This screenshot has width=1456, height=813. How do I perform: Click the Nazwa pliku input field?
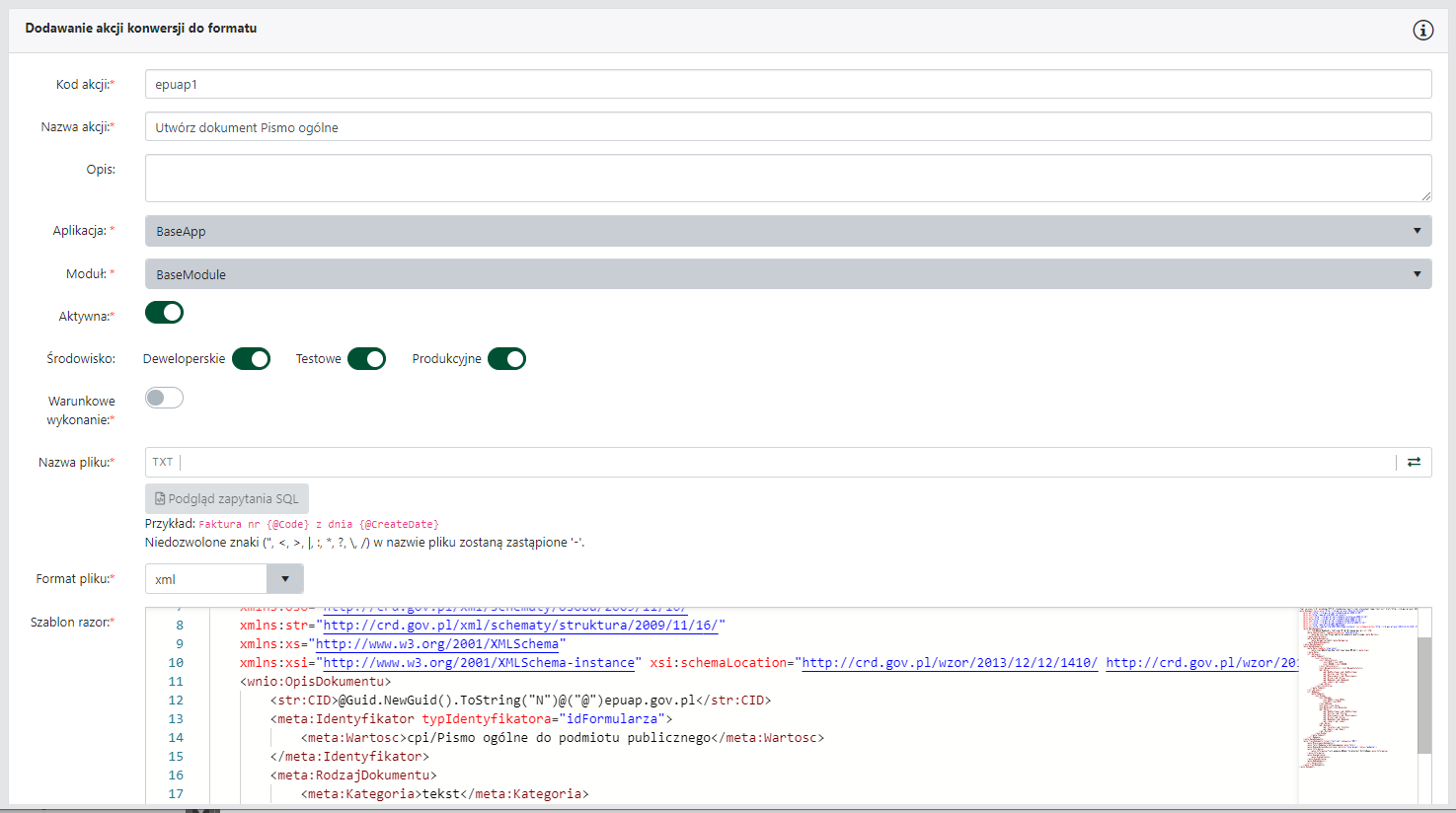pos(788,462)
